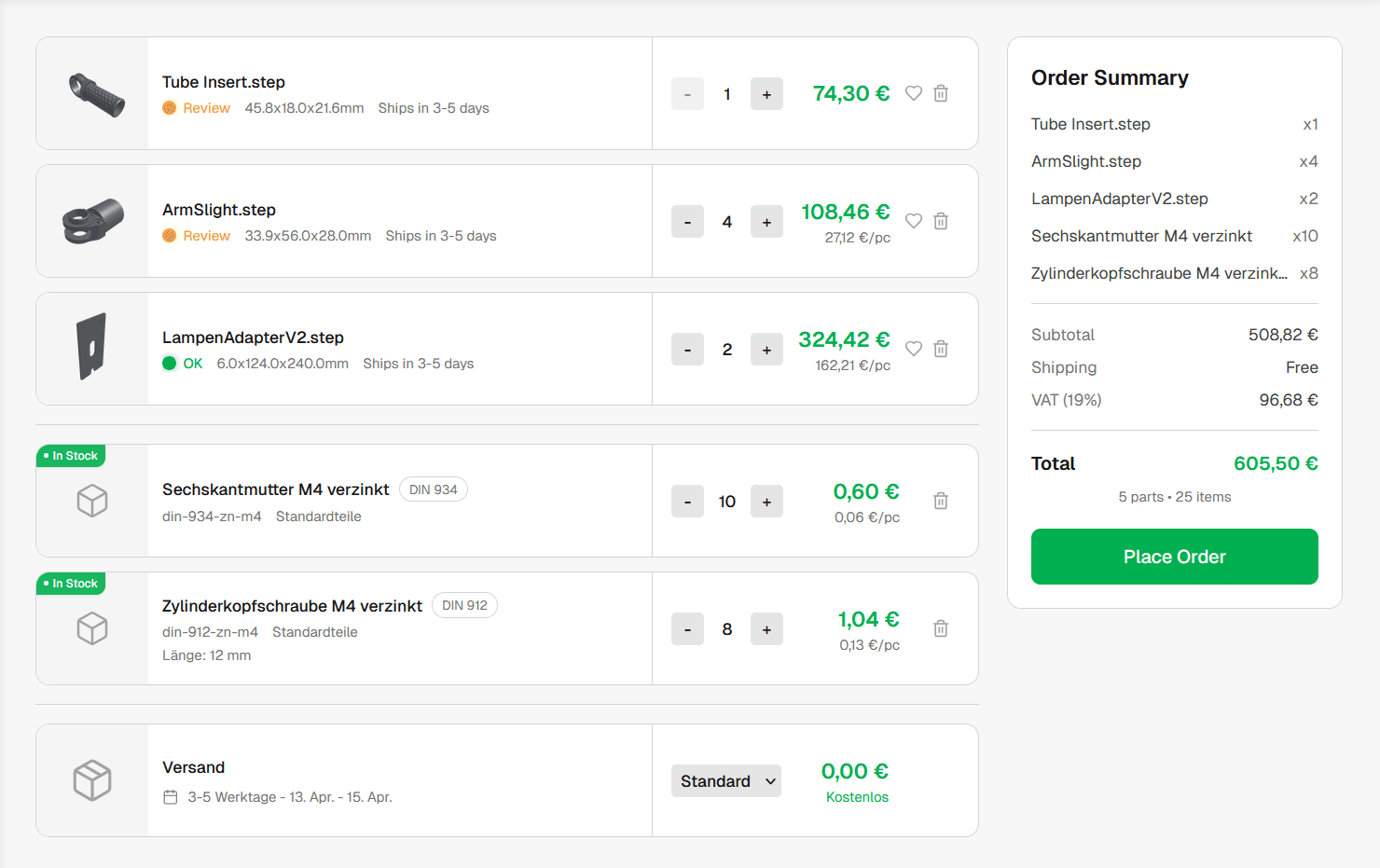Open LampenAdapterV2.step part thumbnail
Image resolution: width=1380 pixels, height=868 pixels.
92,349
